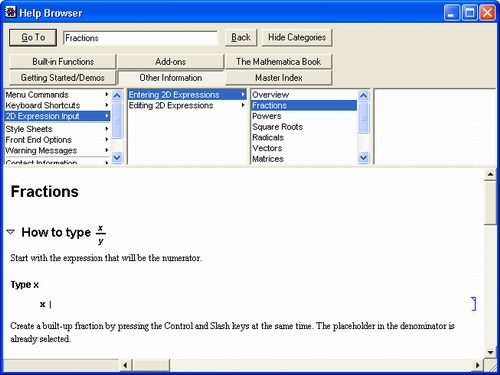Select Fractions in third column
Screen dimensions: 500x375
(304, 105)
